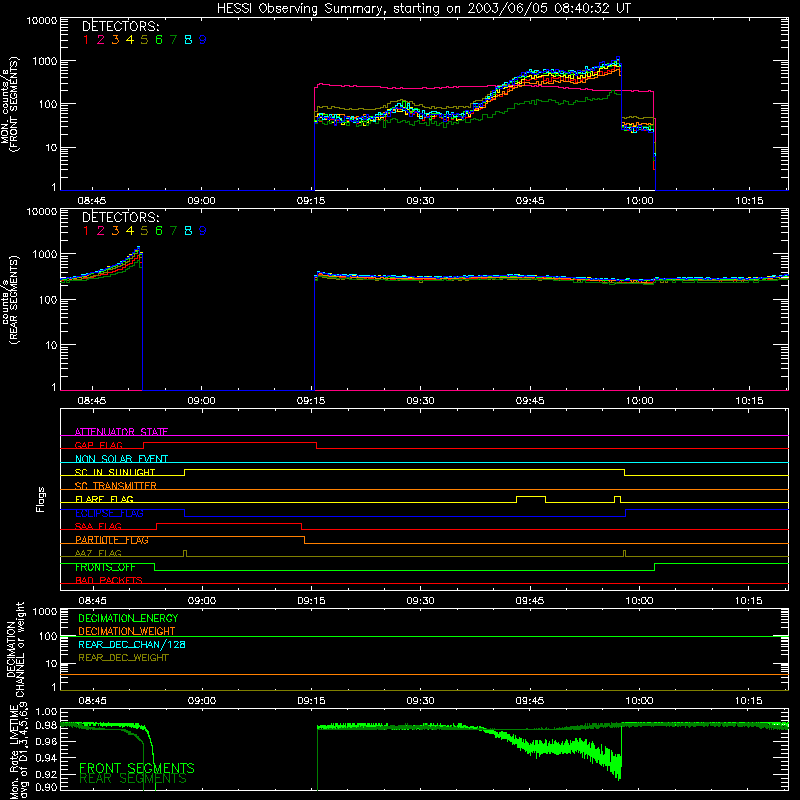The height and width of the screenshot is (800, 800).
Task: Click the NON_SOLAR_EVENT flag label
Action: [121, 459]
